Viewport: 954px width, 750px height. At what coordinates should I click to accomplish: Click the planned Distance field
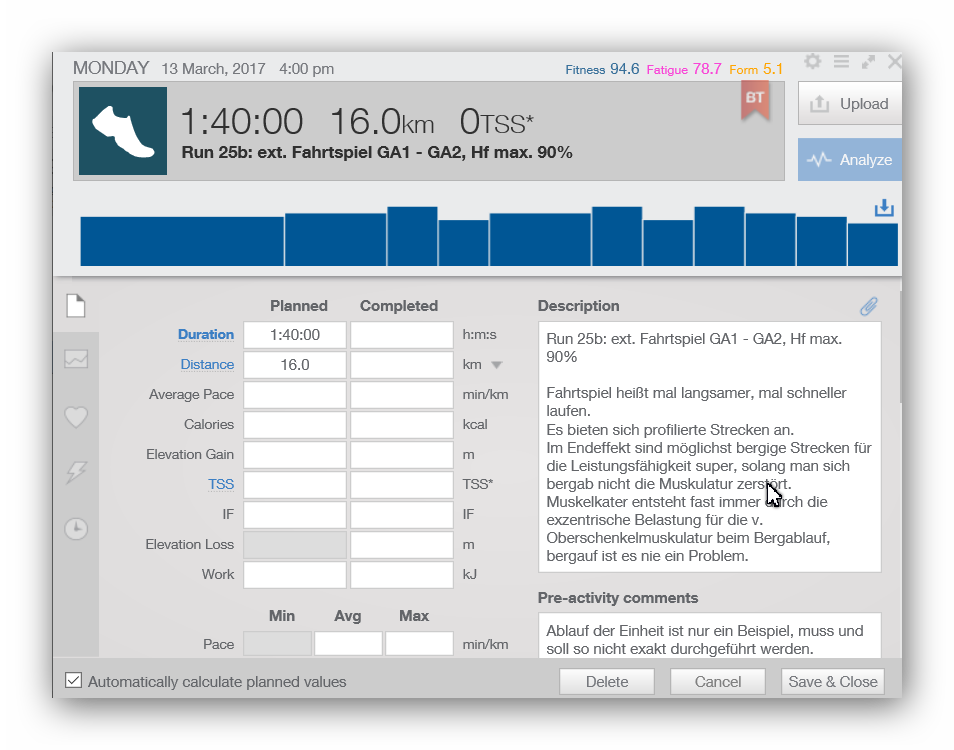[295, 365]
